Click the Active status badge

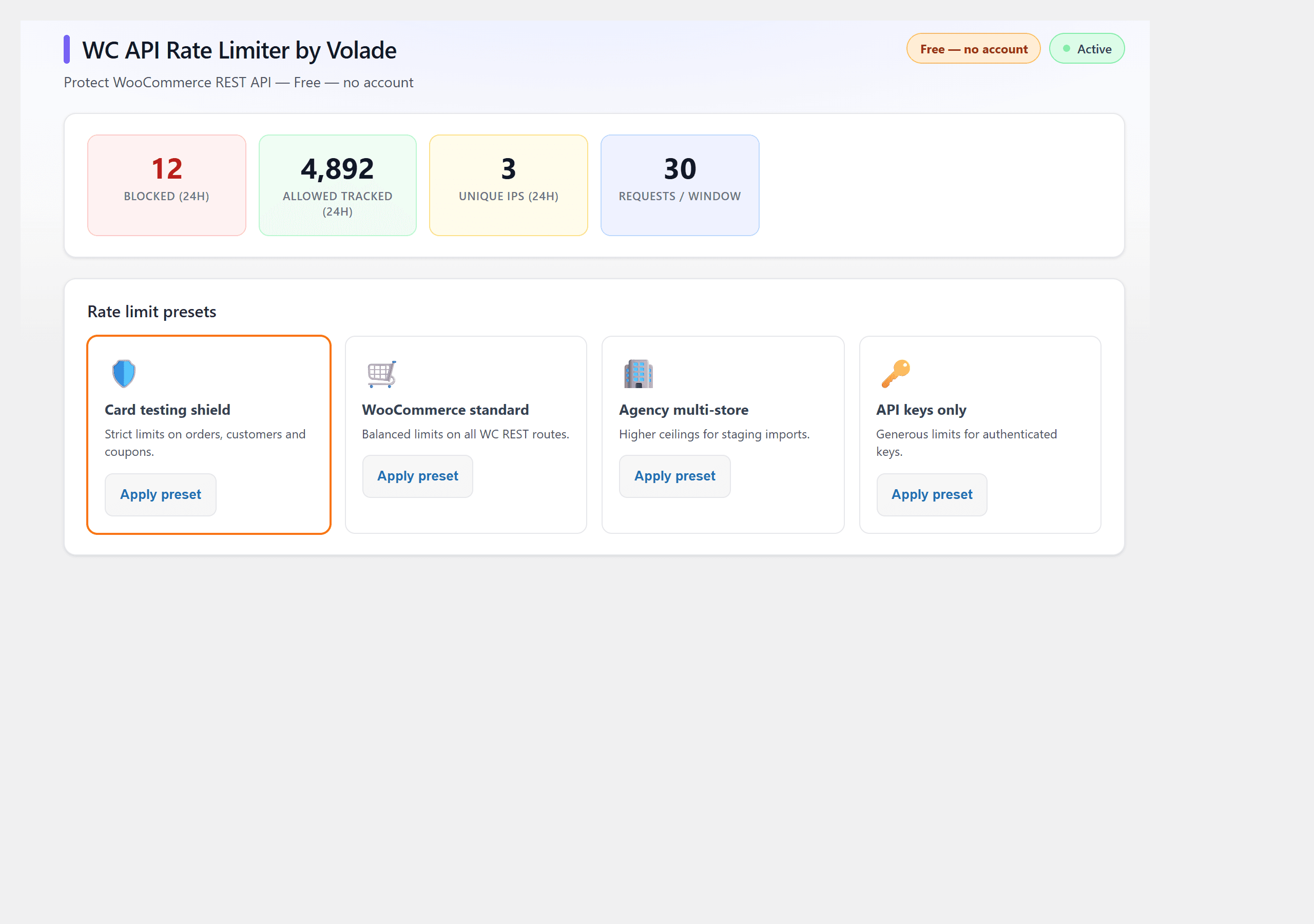pos(1087,49)
